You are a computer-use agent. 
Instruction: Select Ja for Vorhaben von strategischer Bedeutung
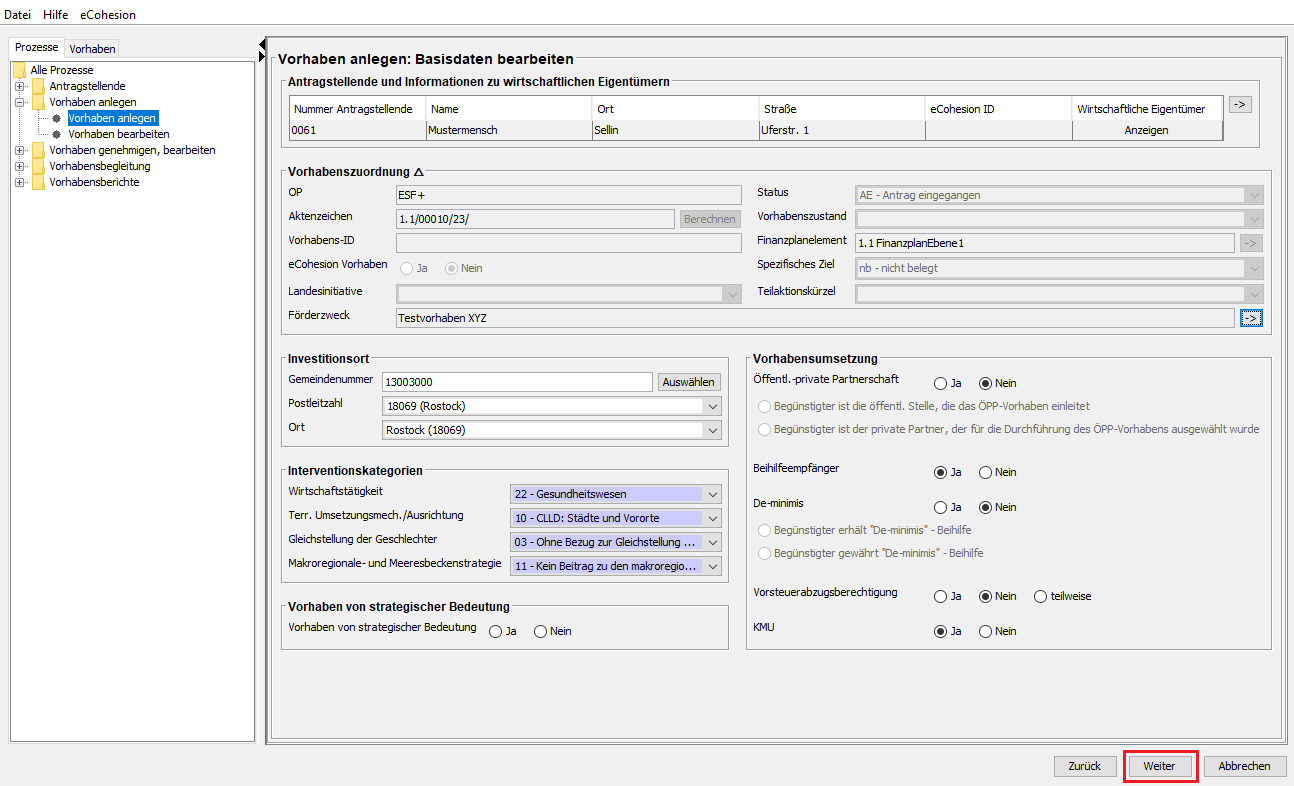(x=495, y=631)
